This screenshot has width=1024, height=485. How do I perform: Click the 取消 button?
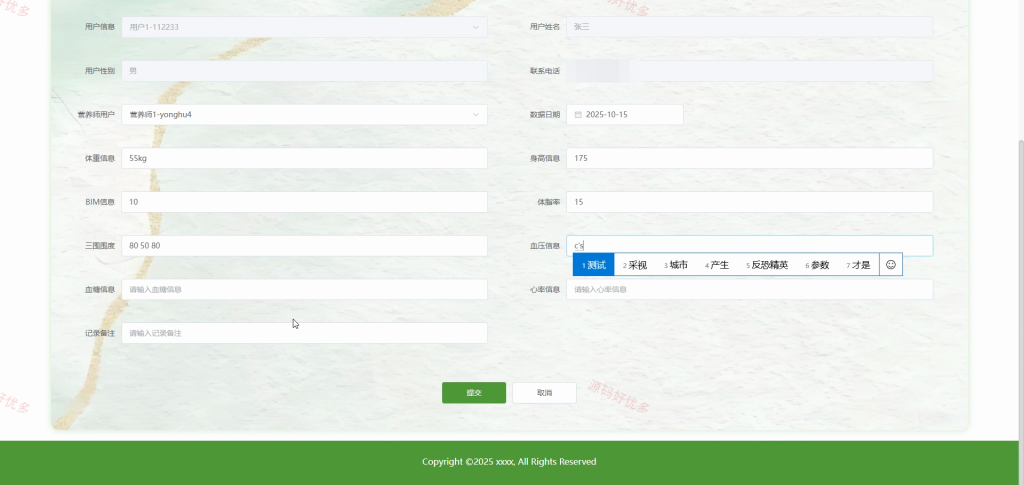coord(545,393)
